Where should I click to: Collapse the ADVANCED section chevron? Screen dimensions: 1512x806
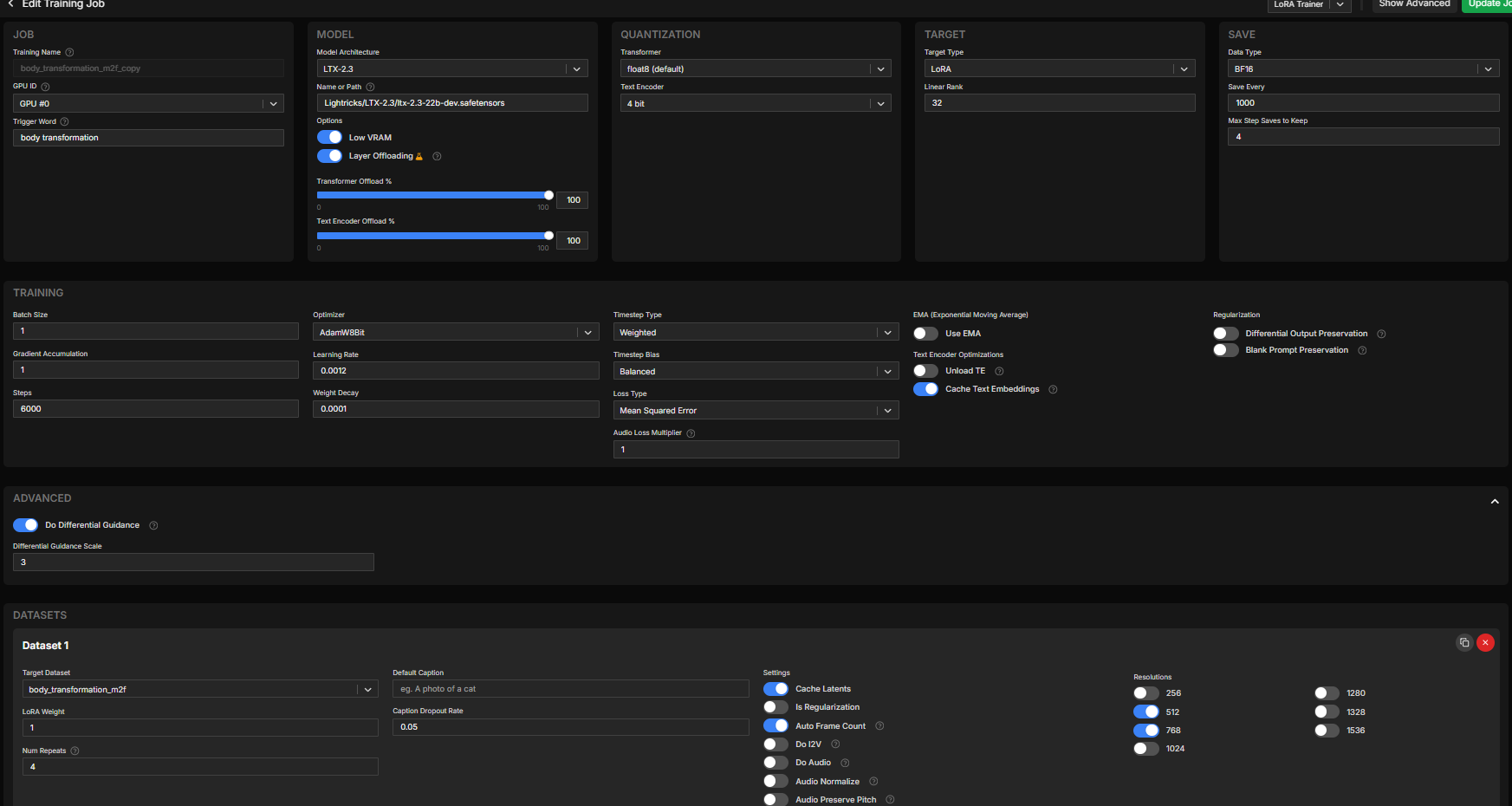point(1494,502)
